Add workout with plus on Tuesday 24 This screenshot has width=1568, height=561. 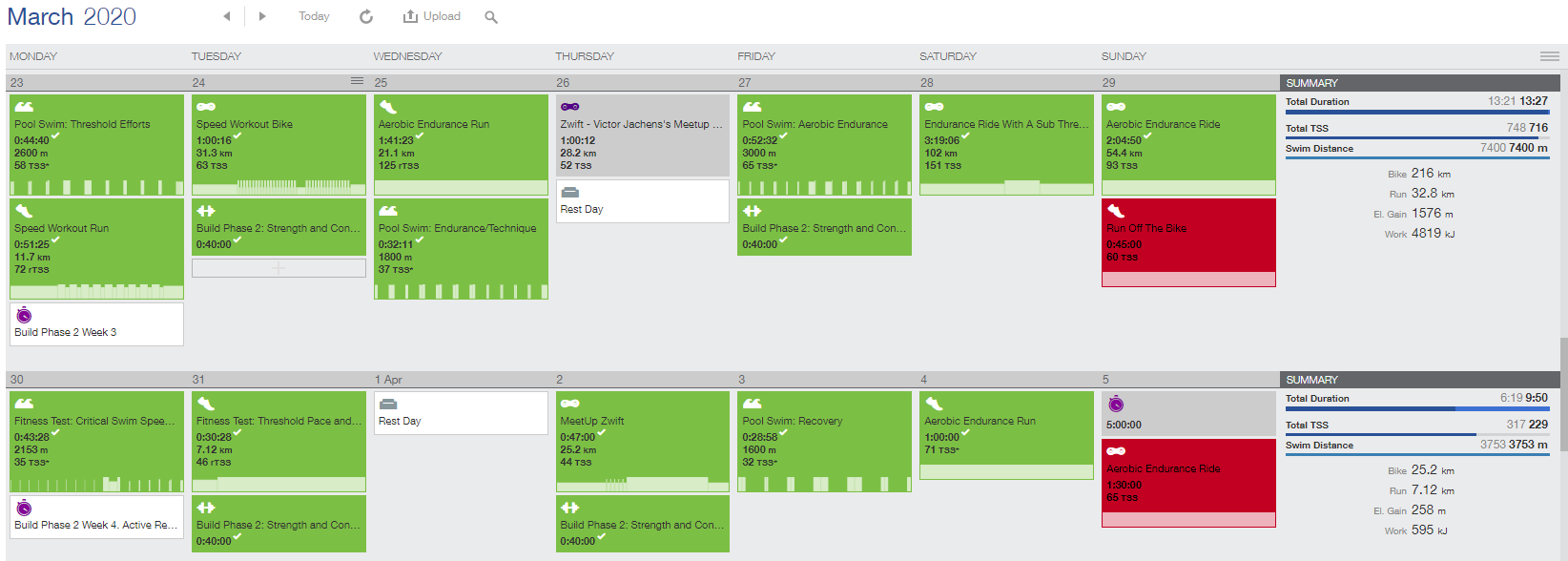[x=279, y=268]
